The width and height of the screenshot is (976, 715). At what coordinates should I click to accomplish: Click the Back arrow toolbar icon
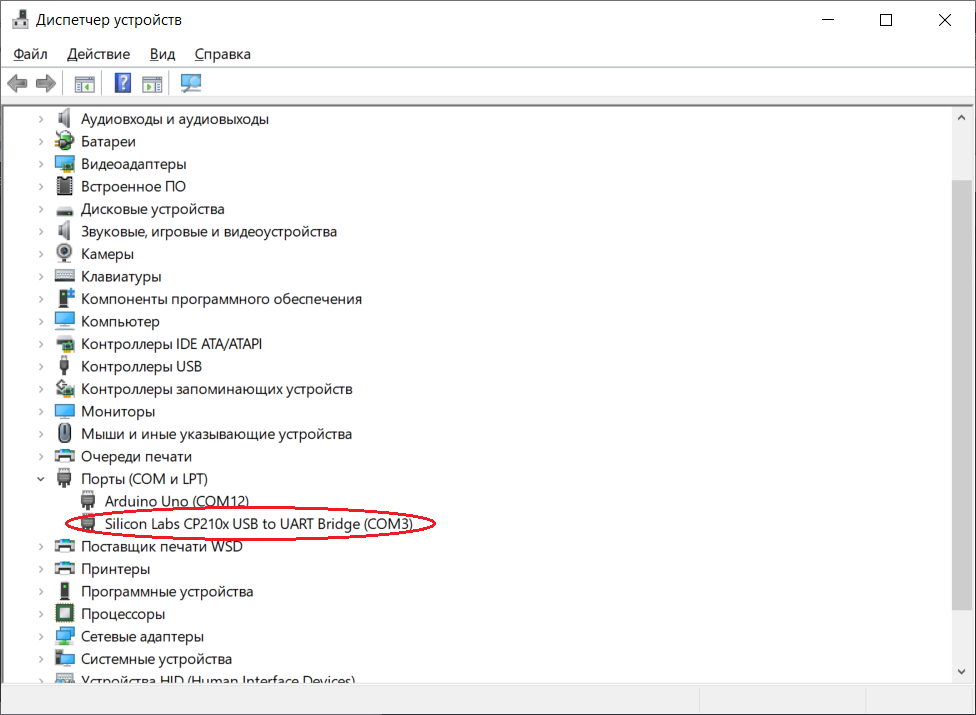[x=17, y=83]
